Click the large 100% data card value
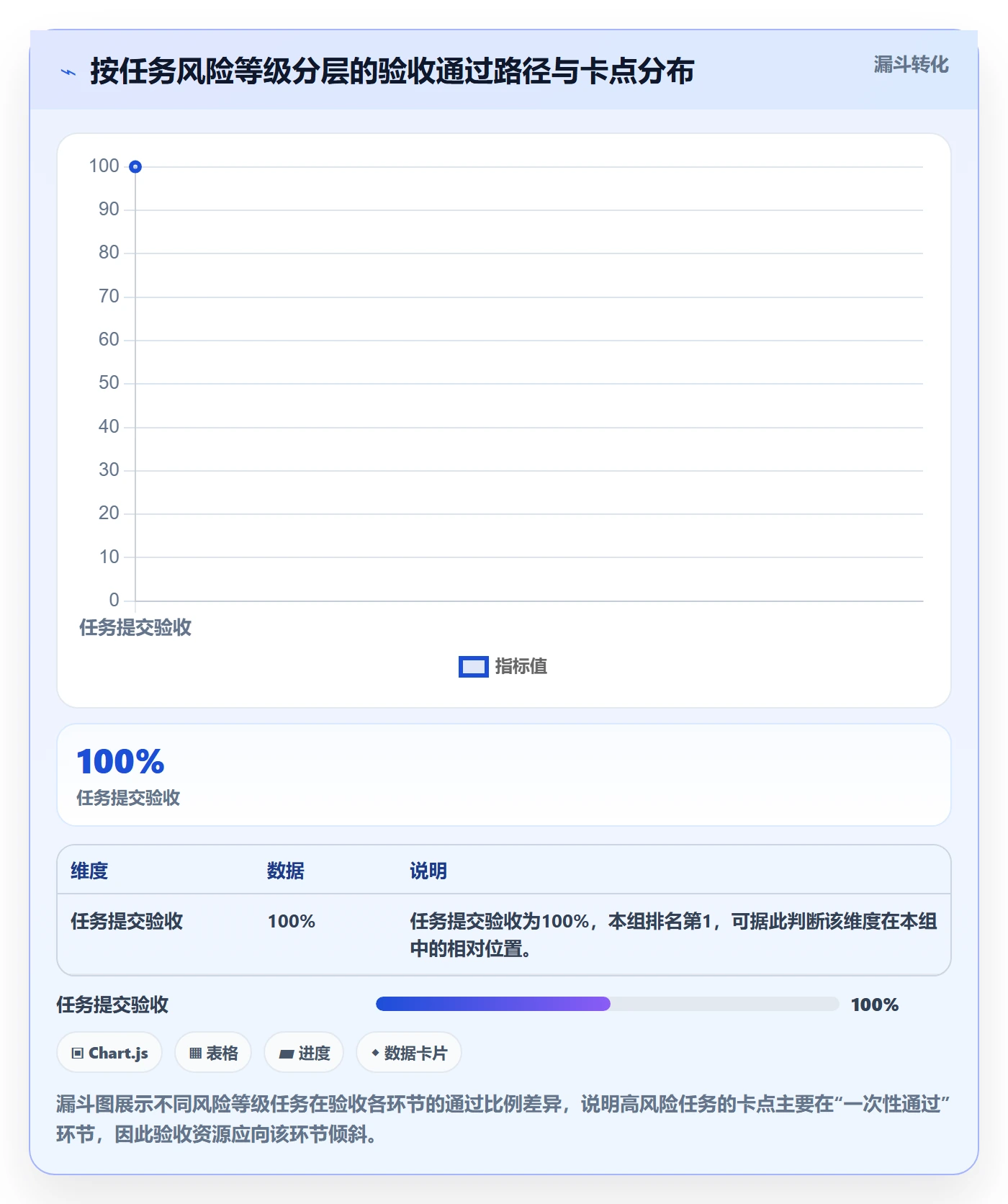 pyautogui.click(x=120, y=762)
